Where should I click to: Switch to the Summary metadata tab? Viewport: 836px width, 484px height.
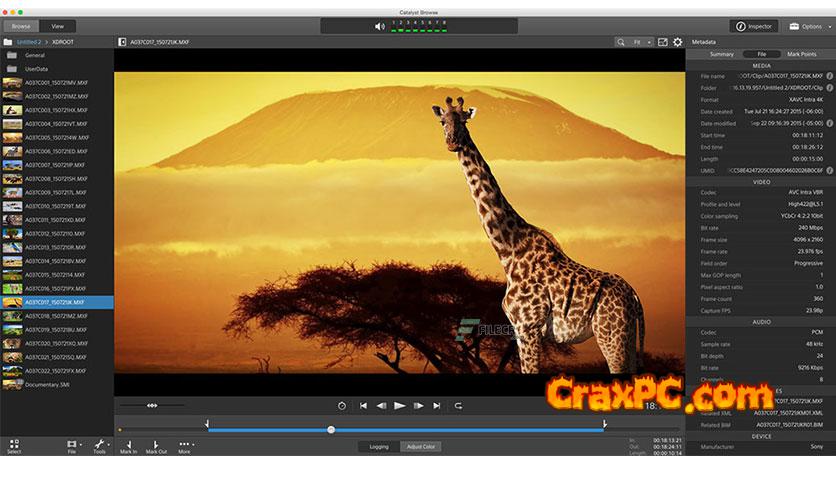721,54
